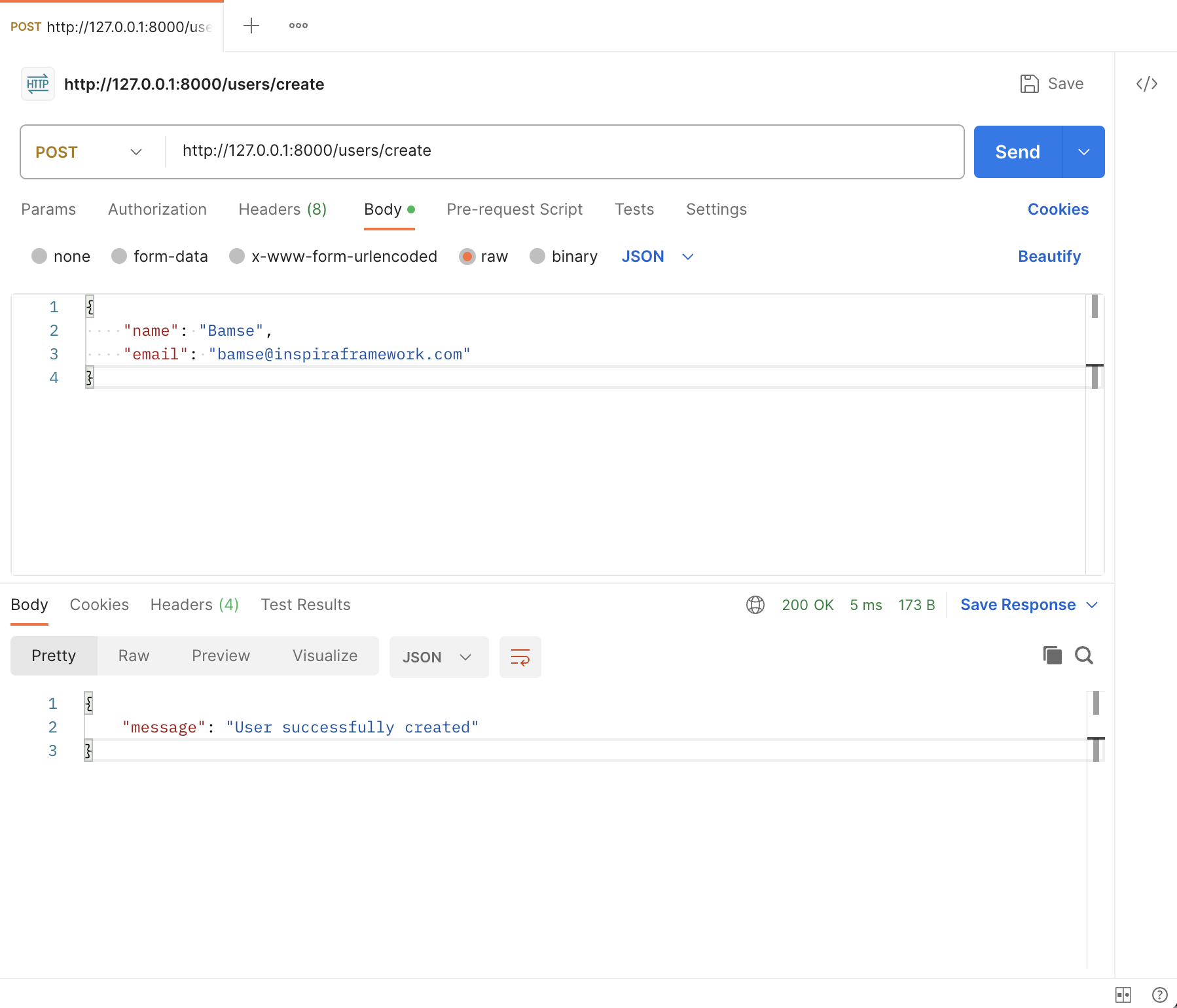
Task: Open the Headers (8) request tab
Action: coord(283,209)
